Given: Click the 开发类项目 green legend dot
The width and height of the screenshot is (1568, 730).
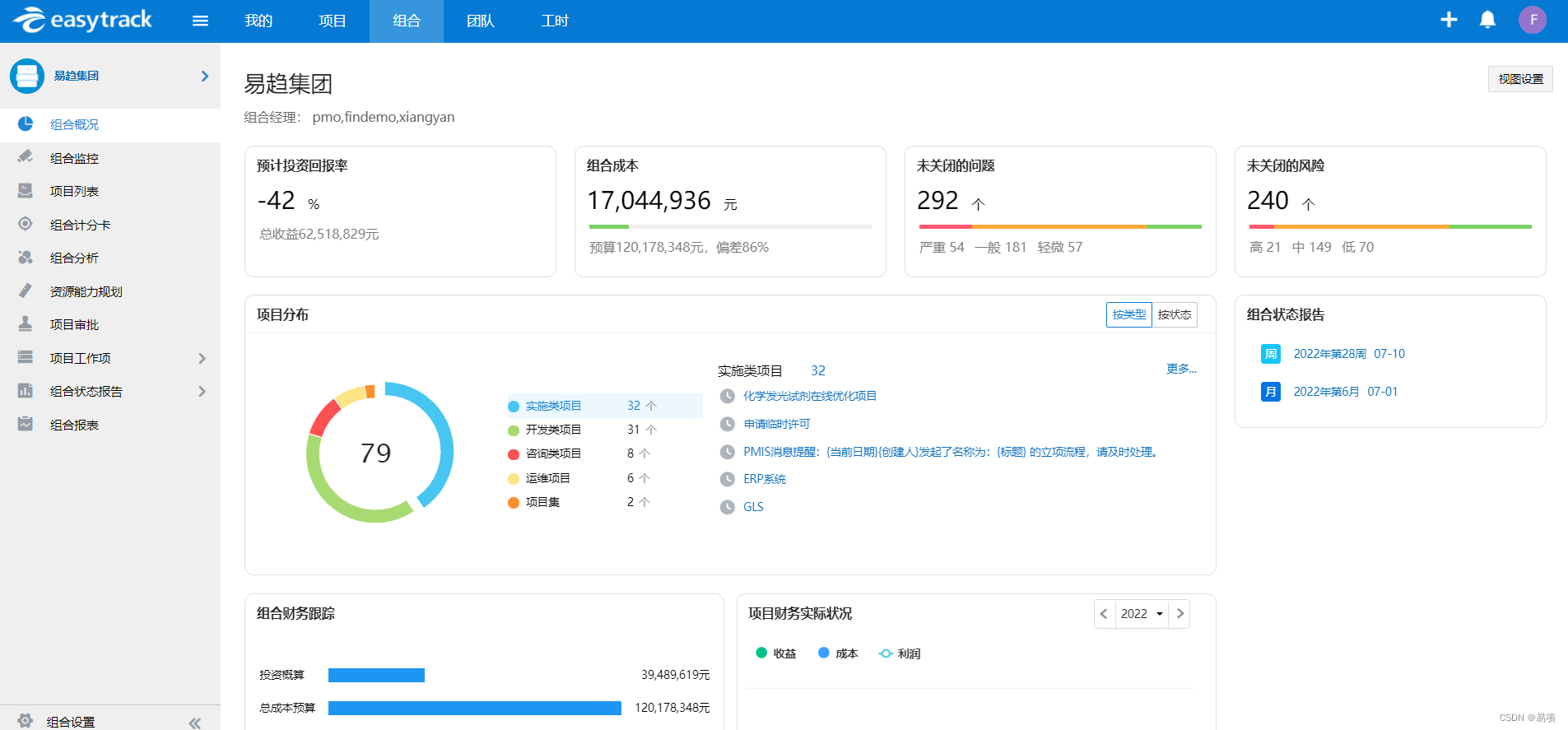Looking at the screenshot, I should pyautogui.click(x=514, y=430).
